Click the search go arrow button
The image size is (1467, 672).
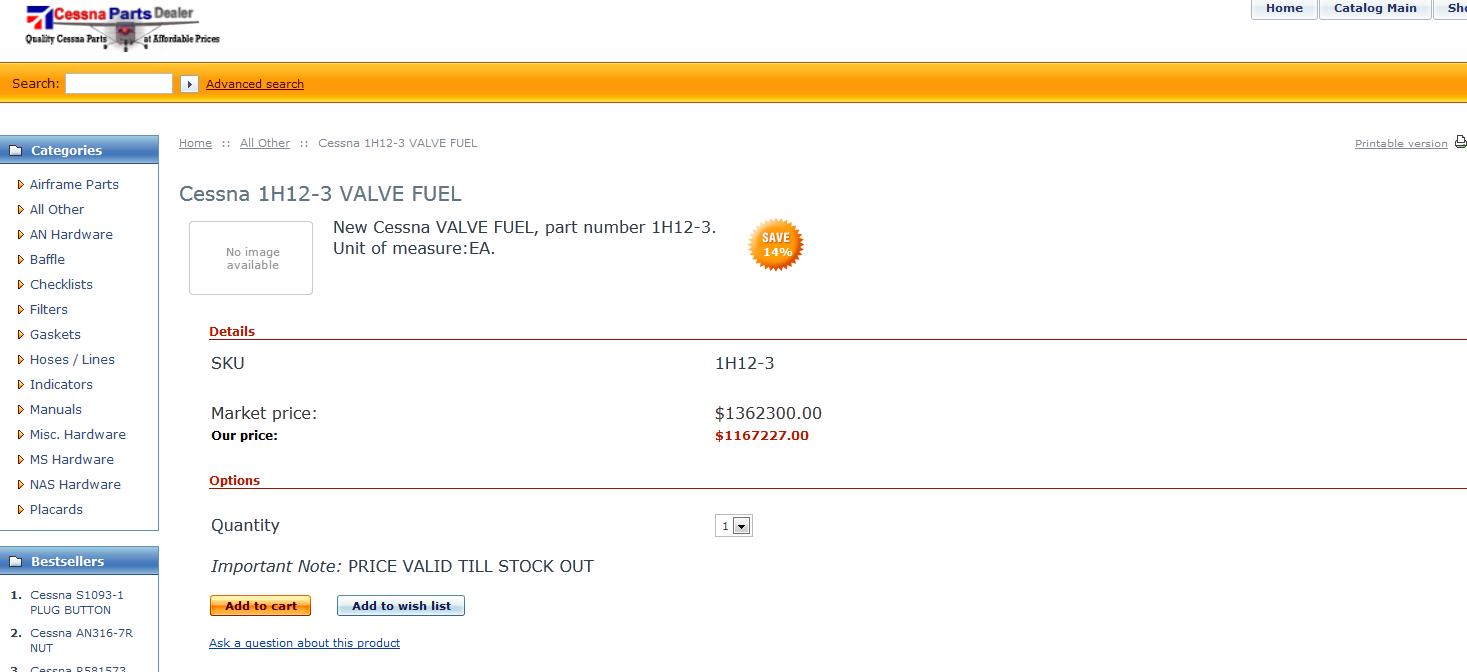point(189,84)
